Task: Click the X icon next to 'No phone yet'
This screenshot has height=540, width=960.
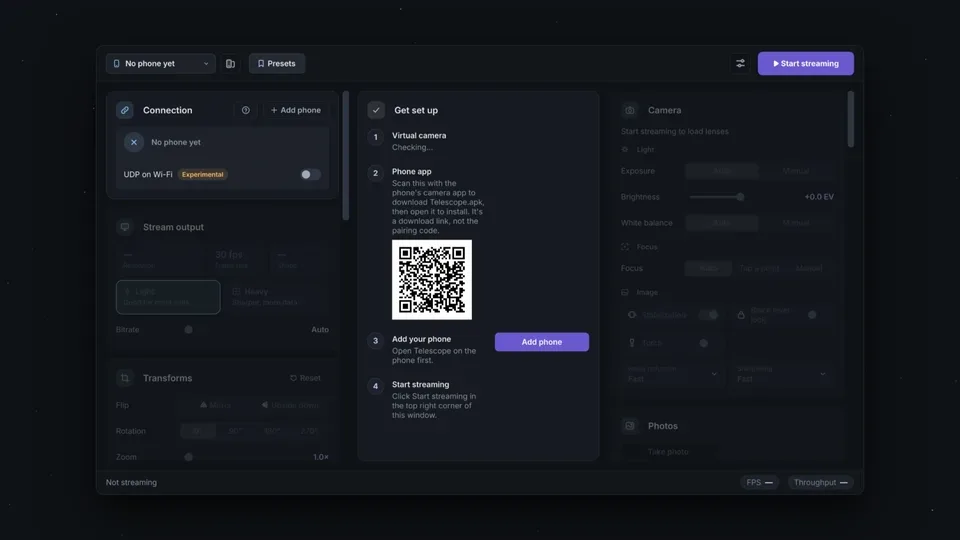Action: coord(133,142)
